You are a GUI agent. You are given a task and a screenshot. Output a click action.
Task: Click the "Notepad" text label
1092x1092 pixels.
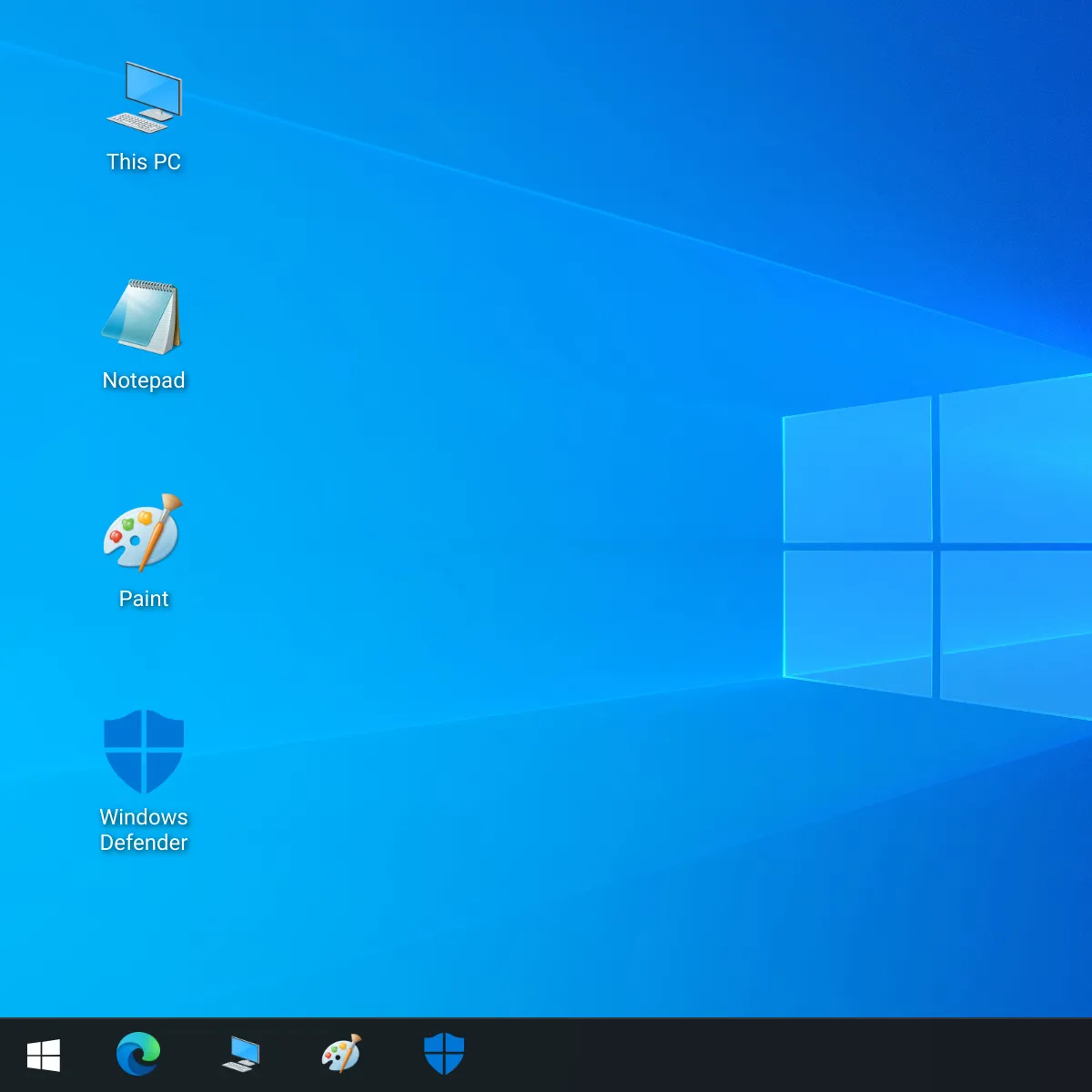(144, 380)
